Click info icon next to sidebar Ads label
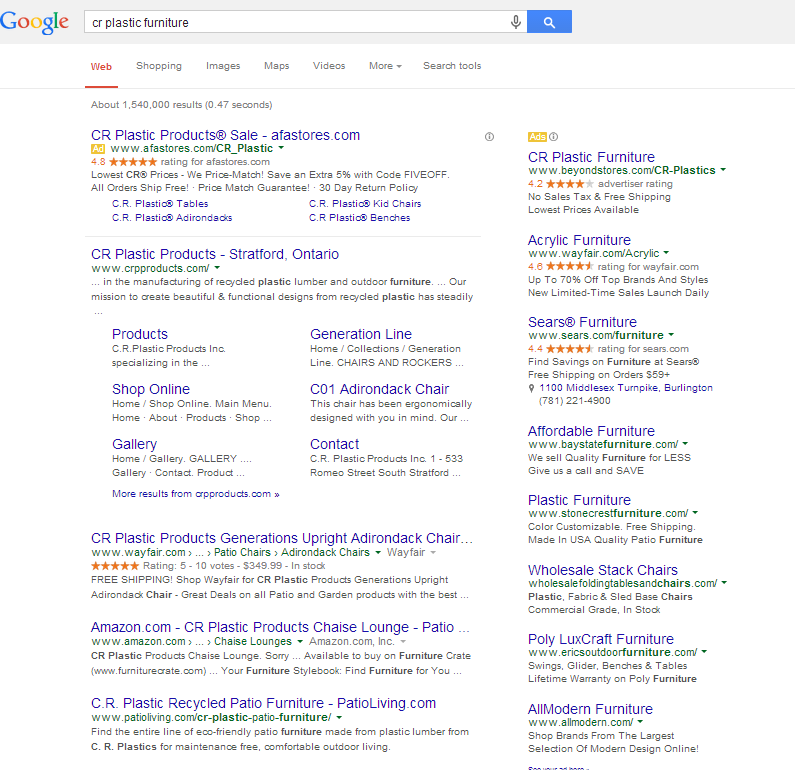 554,136
